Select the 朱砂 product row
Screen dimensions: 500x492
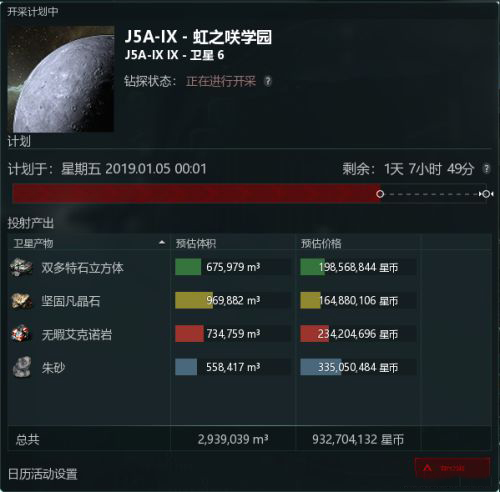(x=249, y=367)
